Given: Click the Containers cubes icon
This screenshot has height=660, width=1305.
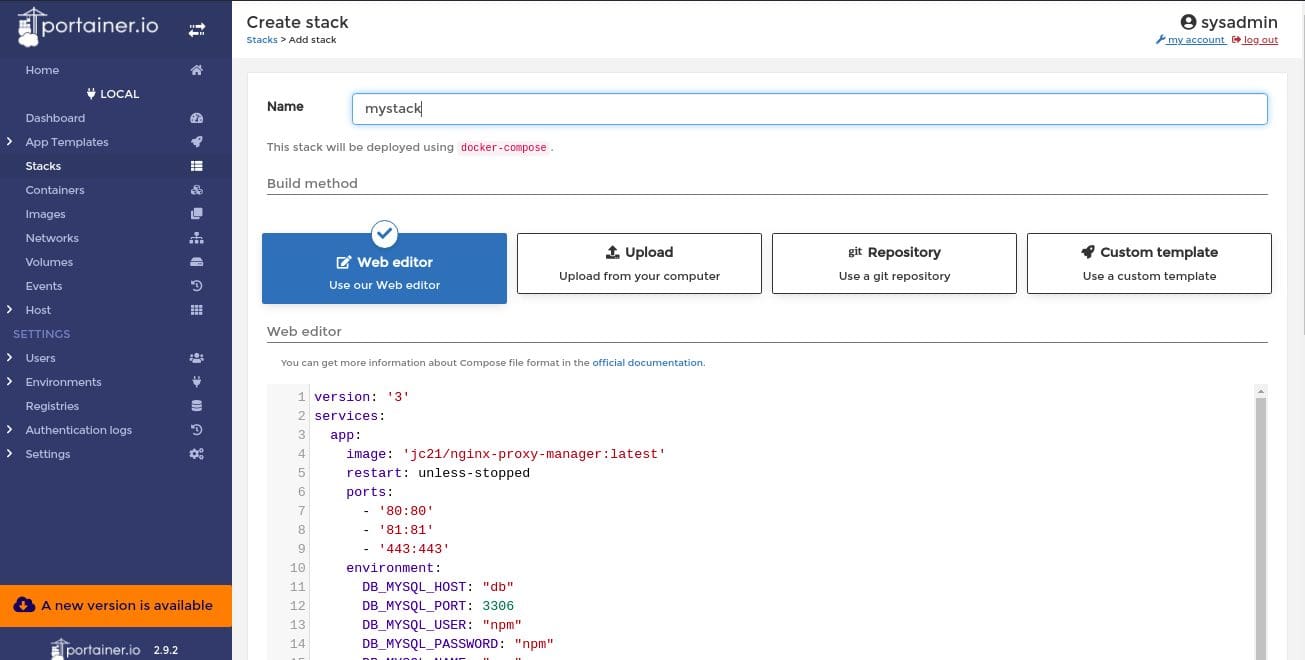Looking at the screenshot, I should point(197,190).
